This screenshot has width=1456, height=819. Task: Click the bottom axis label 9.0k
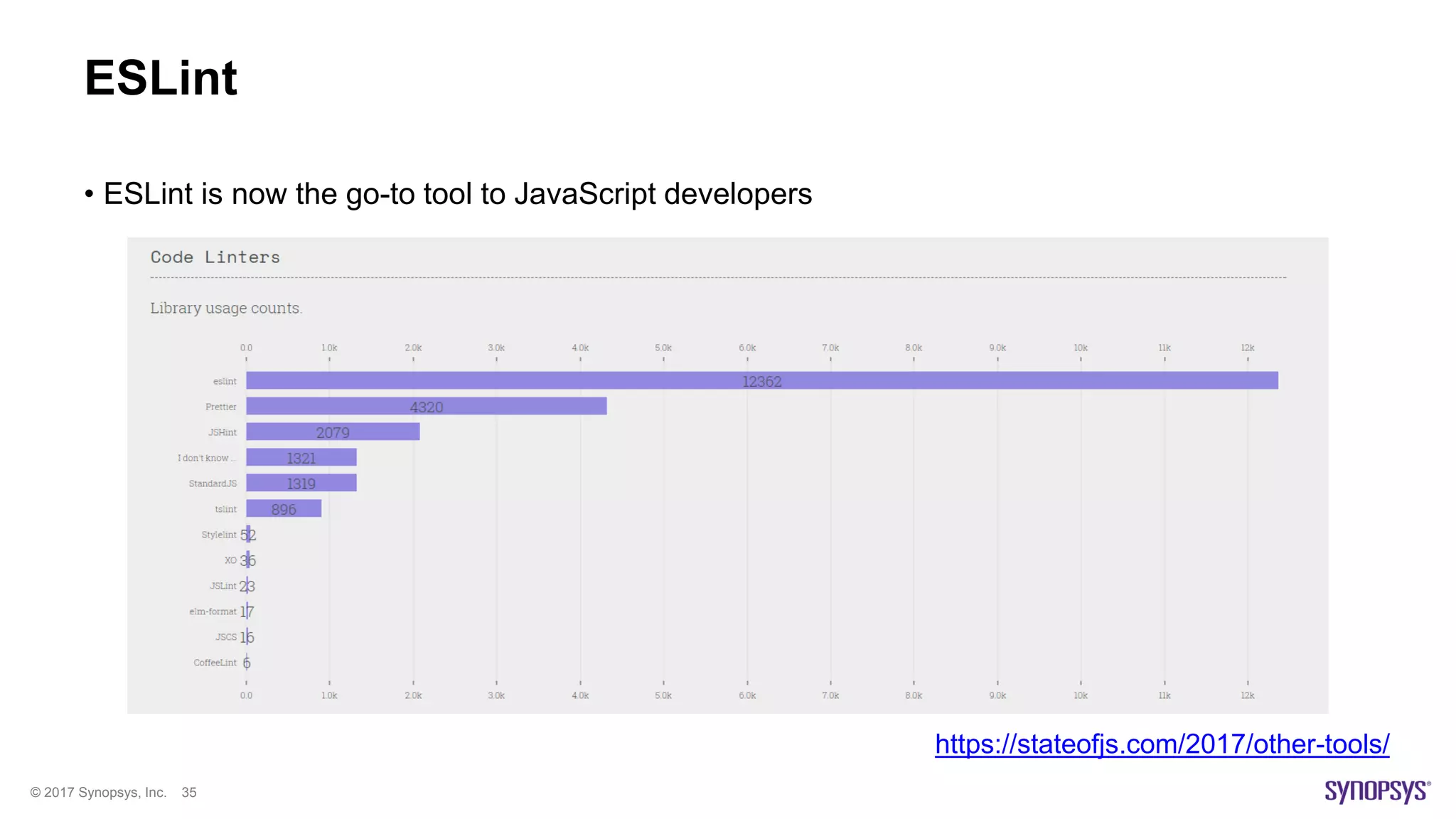tap(997, 695)
